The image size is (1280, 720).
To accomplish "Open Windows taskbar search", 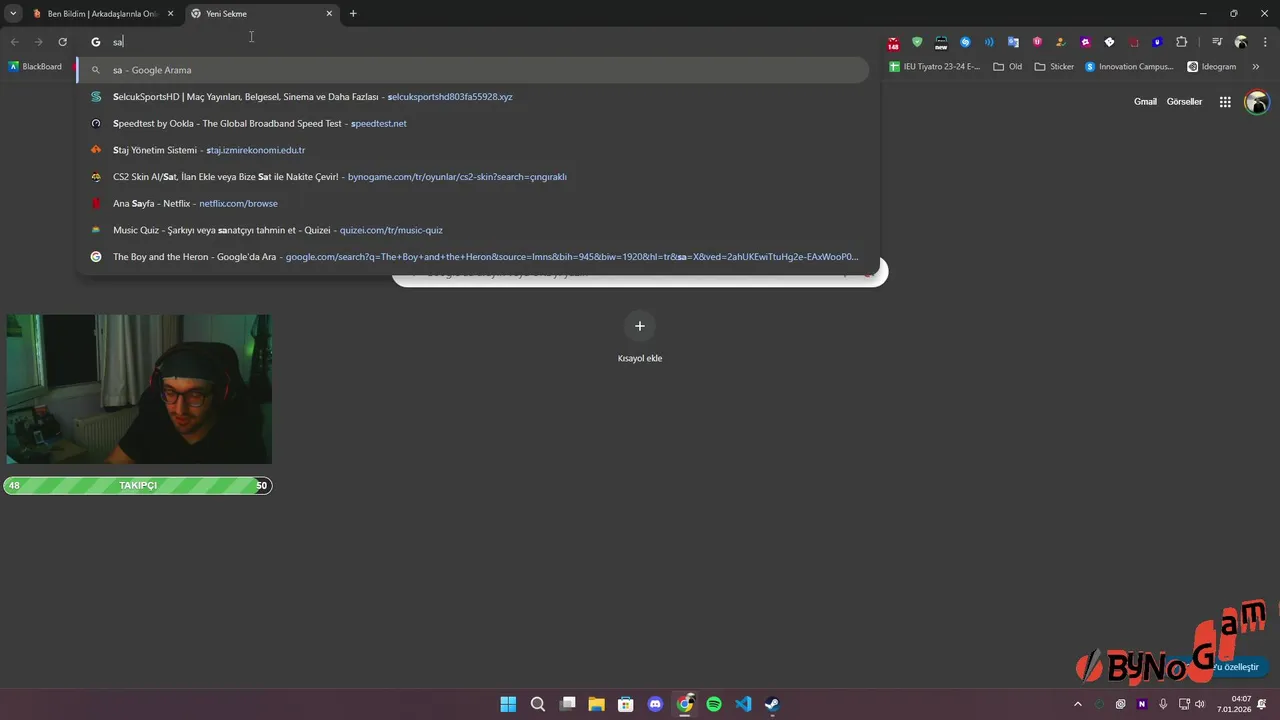I will tap(538, 704).
